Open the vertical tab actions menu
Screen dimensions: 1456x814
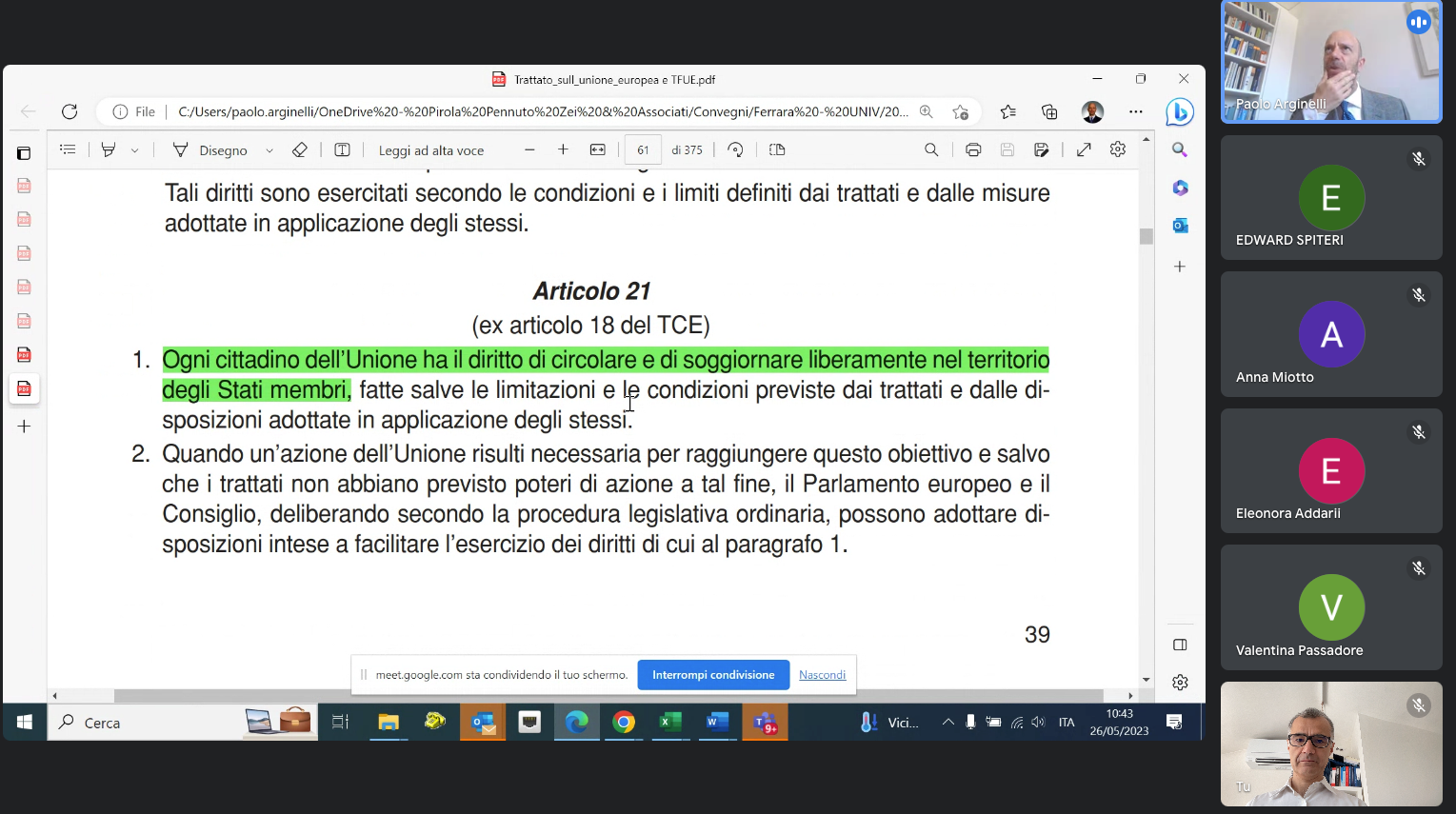coord(24,152)
